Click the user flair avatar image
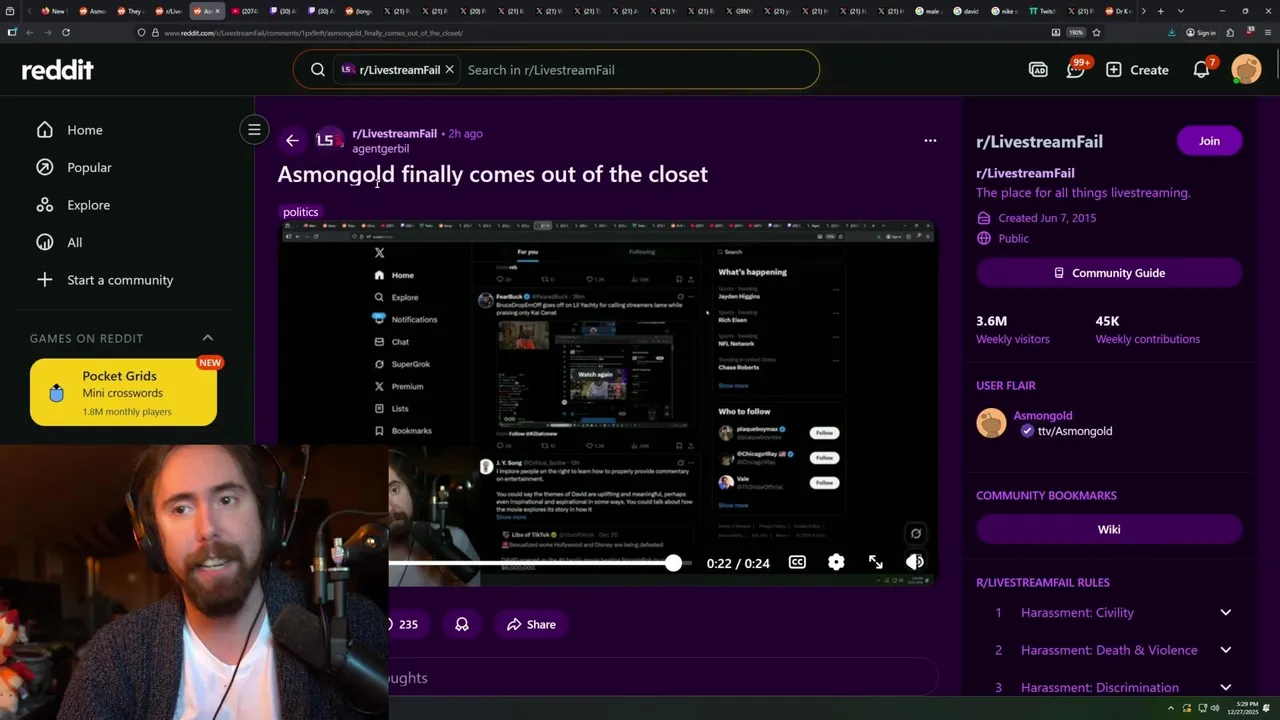1280x720 pixels. click(x=991, y=423)
